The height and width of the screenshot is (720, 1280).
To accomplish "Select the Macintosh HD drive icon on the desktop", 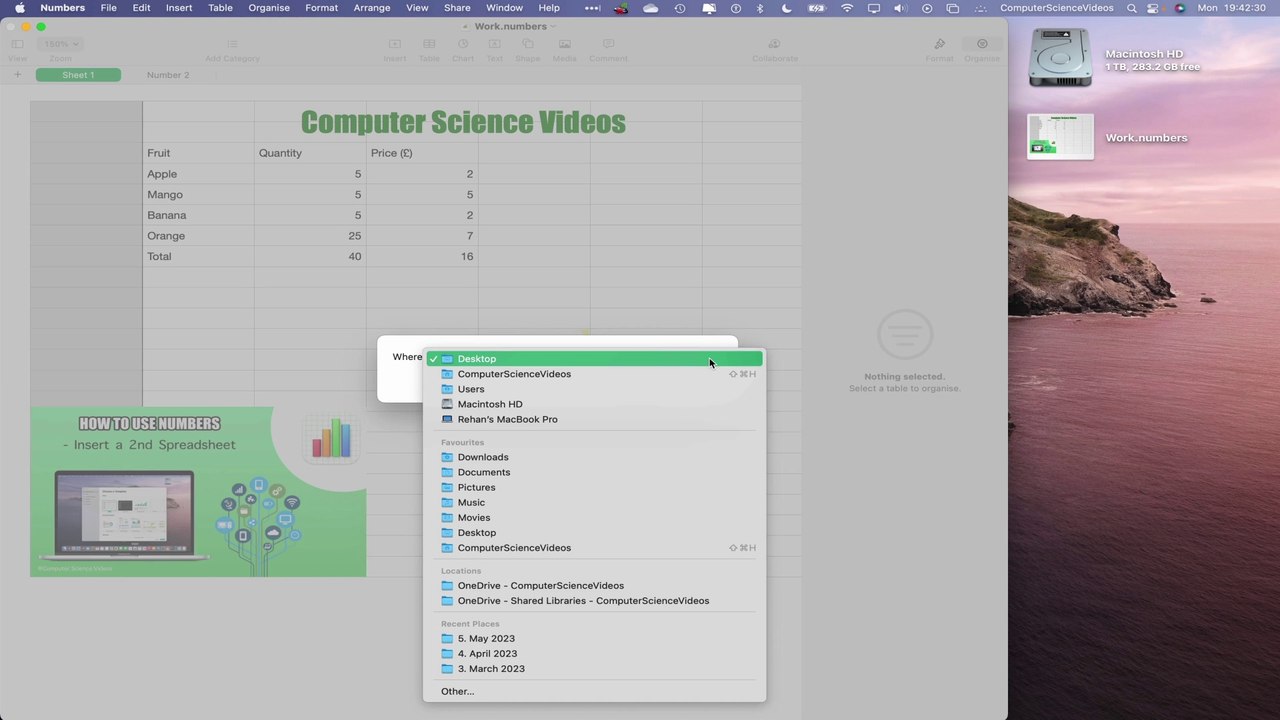I will pyautogui.click(x=1060, y=58).
